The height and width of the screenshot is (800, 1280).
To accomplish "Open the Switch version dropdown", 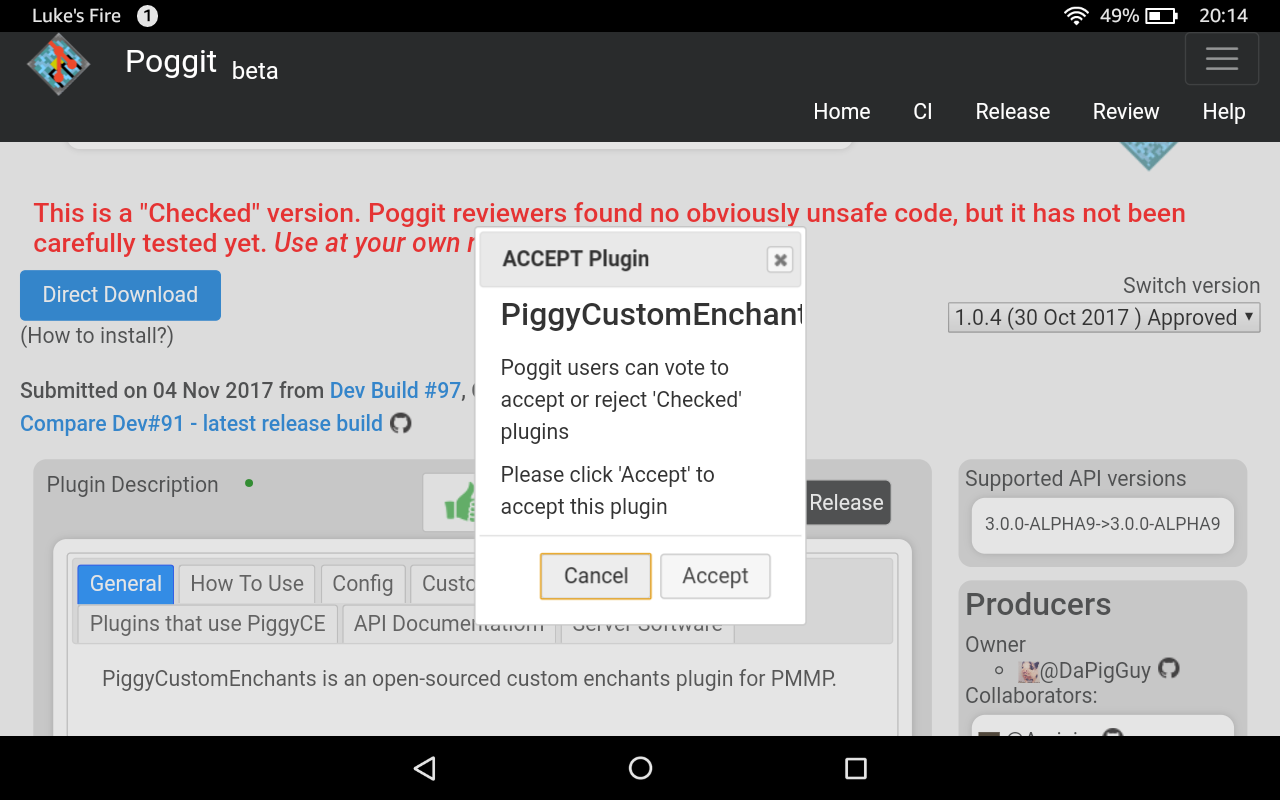I will [1104, 318].
